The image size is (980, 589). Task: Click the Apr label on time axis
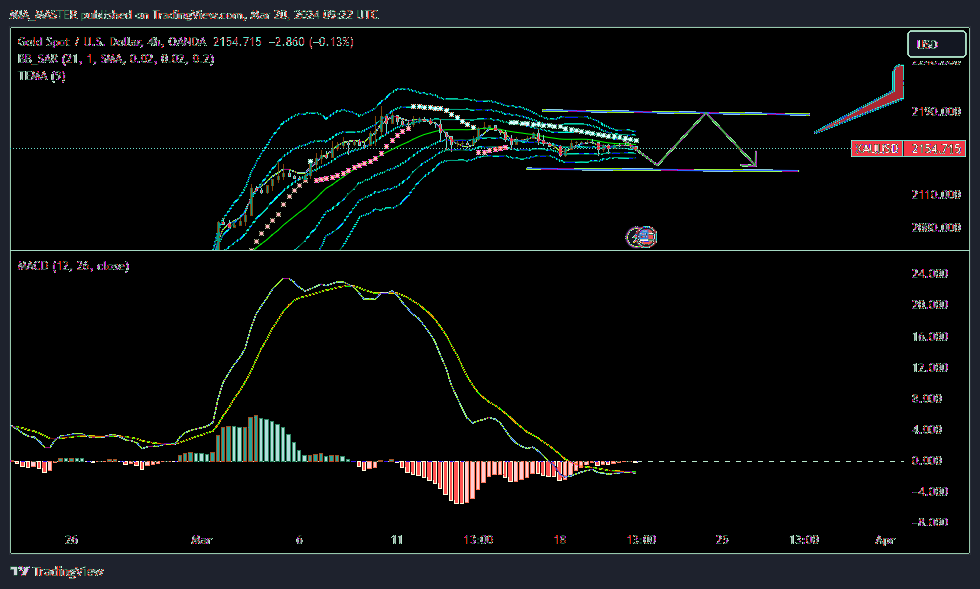[886, 540]
